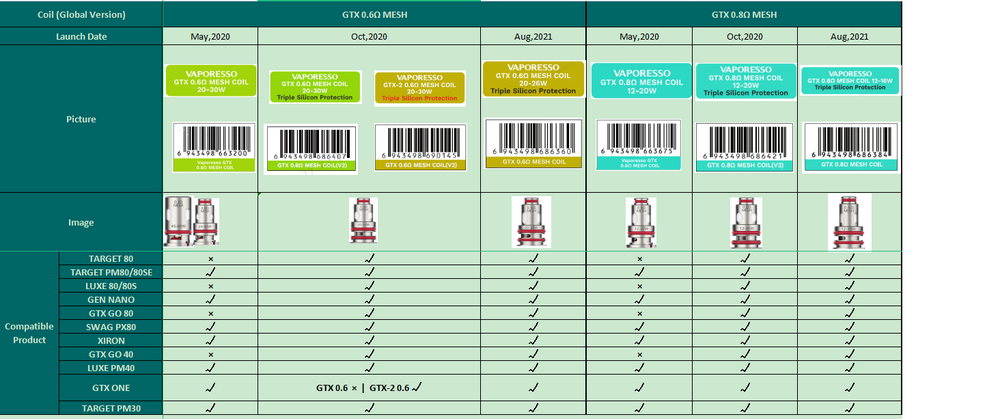Click GTX ONE check mark under GTX 0.8Ω Aug,2021
Image resolution: width=1000 pixels, height=419 pixels.
[x=849, y=387]
